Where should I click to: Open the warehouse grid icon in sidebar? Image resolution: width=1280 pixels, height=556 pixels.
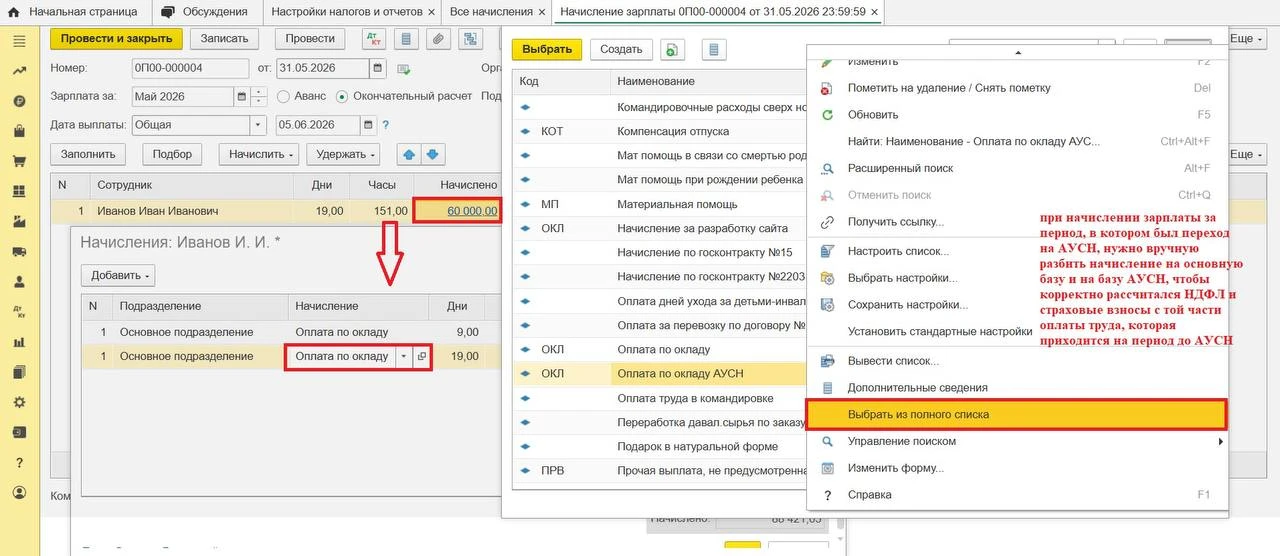click(19, 191)
